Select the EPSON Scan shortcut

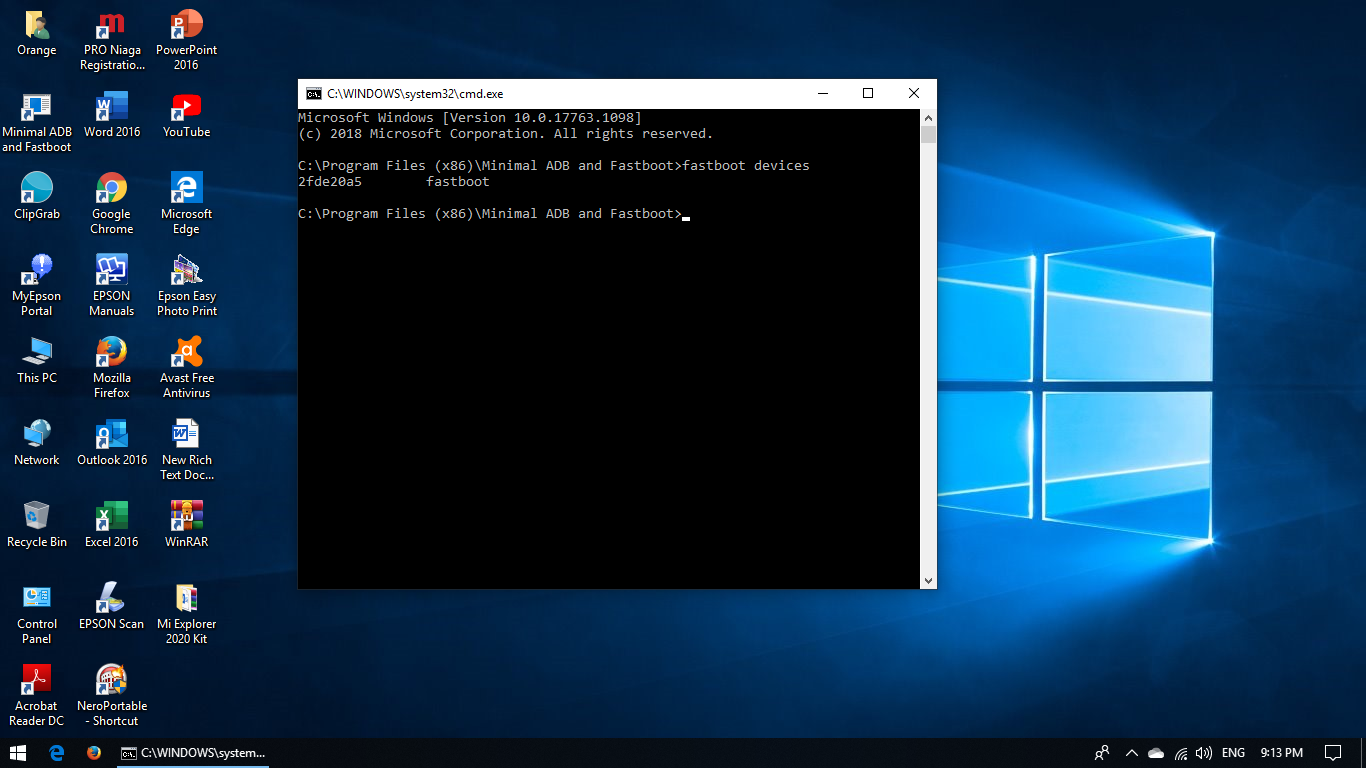pyautogui.click(x=112, y=608)
